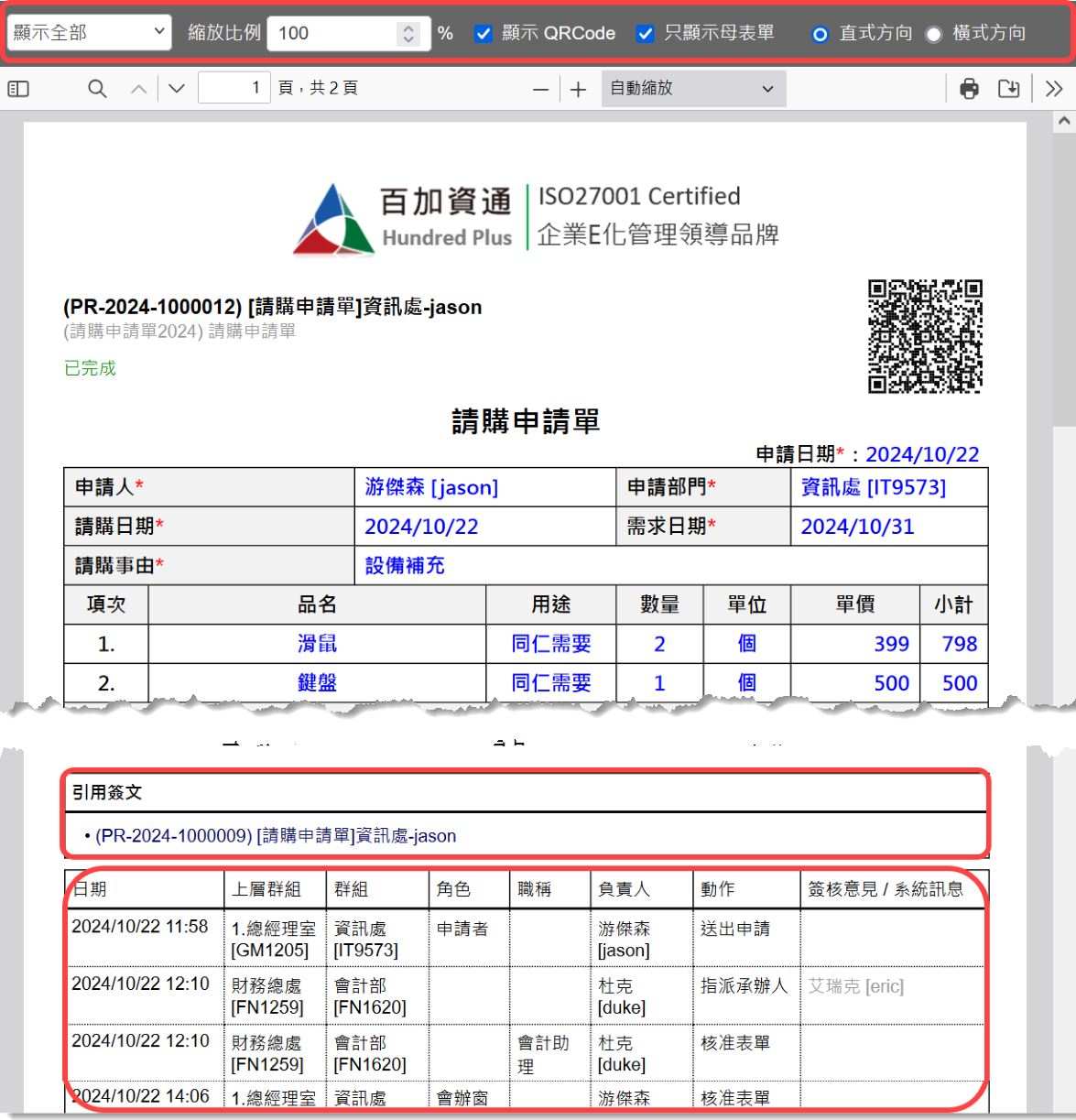Image resolution: width=1076 pixels, height=1120 pixels.
Task: Click the form title PR-2024-1000012
Action: (x=272, y=307)
